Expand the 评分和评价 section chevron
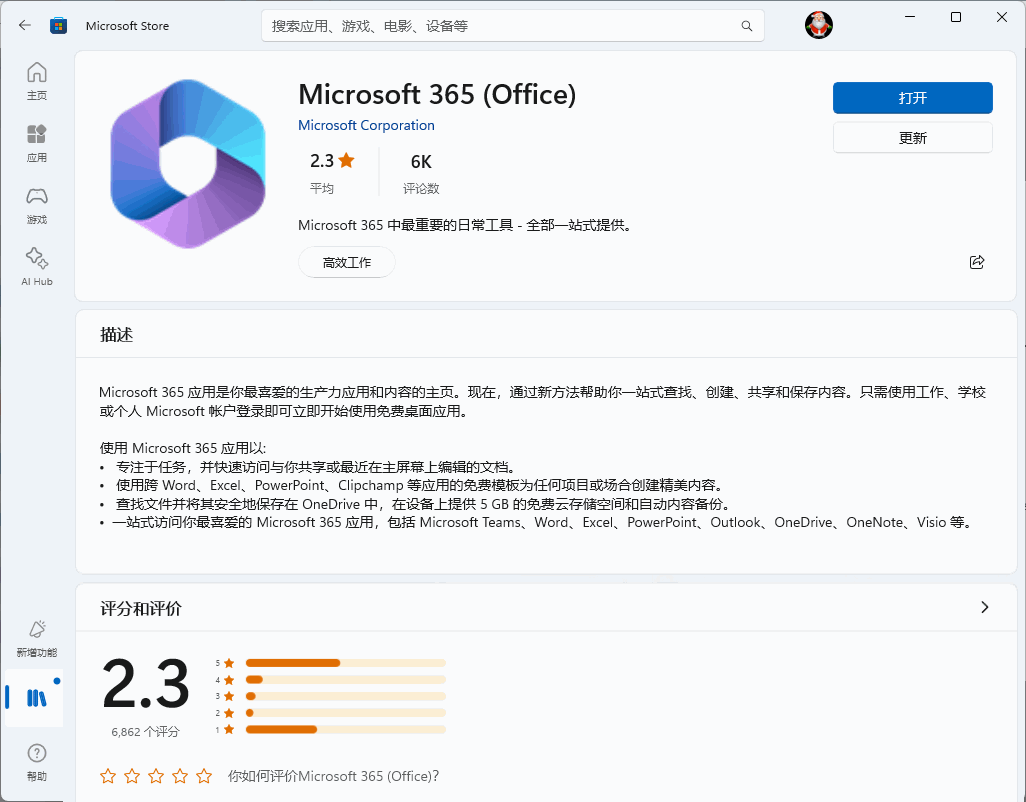1026x802 pixels. pyautogui.click(x=985, y=608)
